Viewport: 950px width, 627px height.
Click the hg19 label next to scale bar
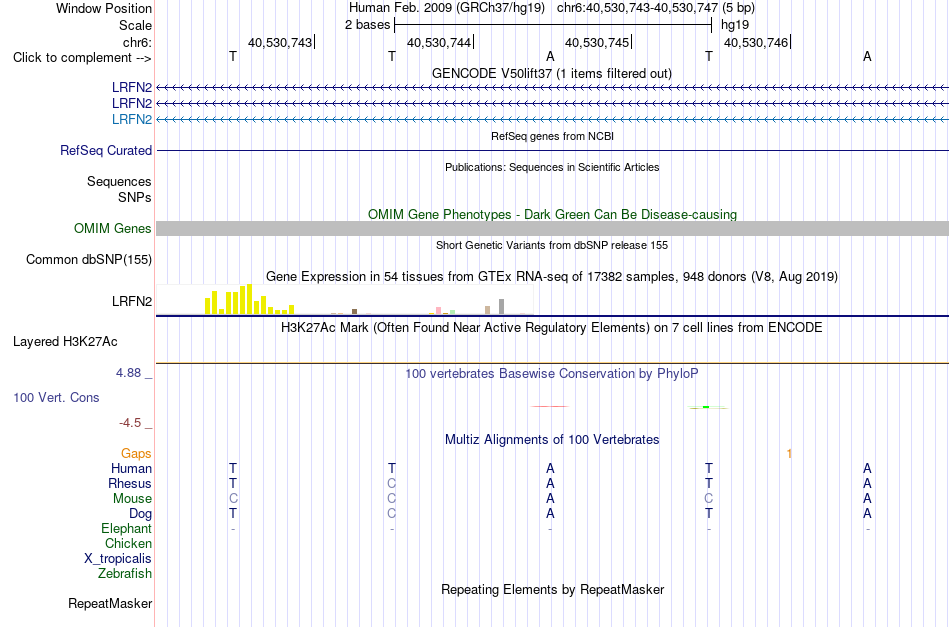(x=734, y=25)
